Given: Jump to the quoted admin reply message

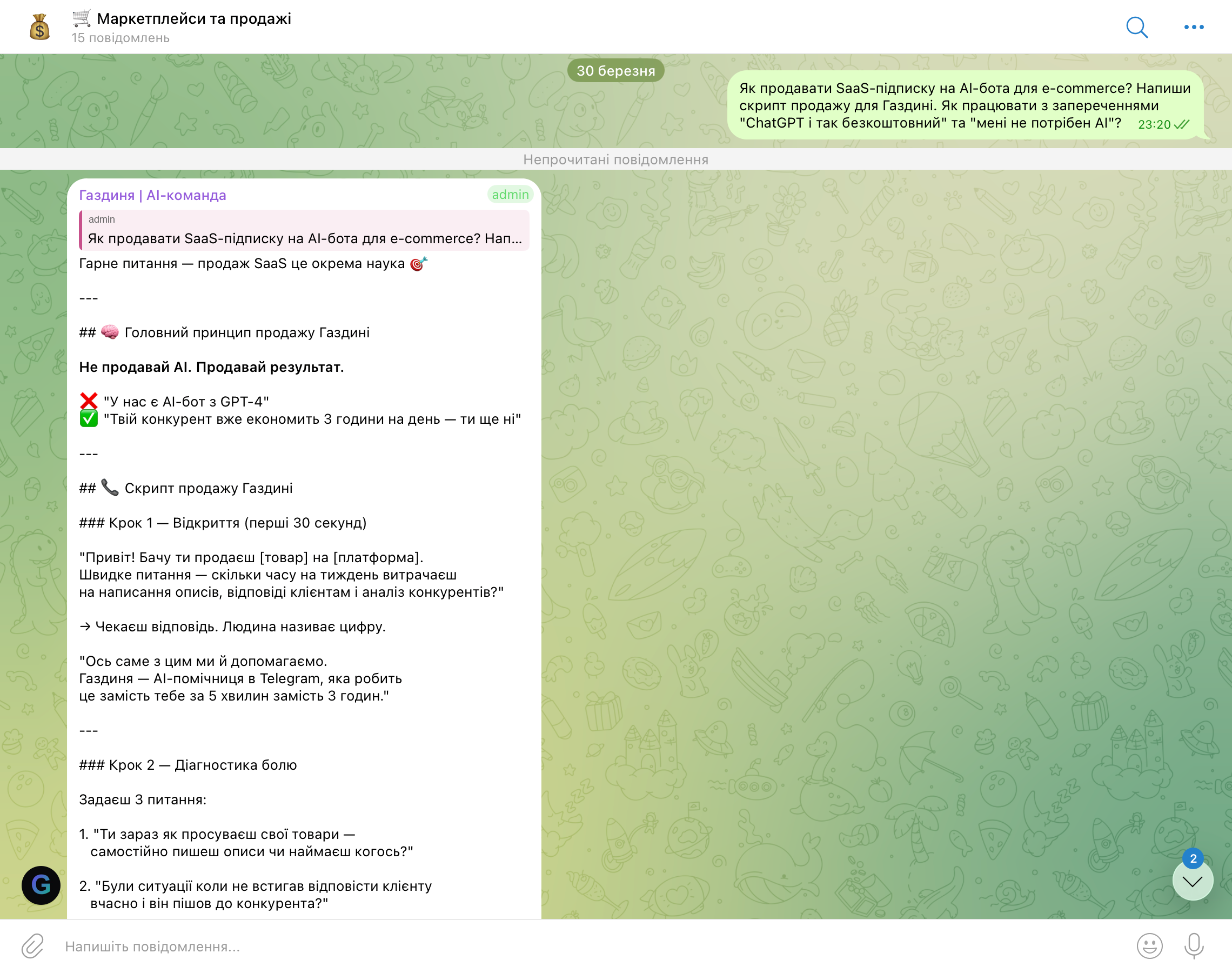Looking at the screenshot, I should [x=304, y=230].
